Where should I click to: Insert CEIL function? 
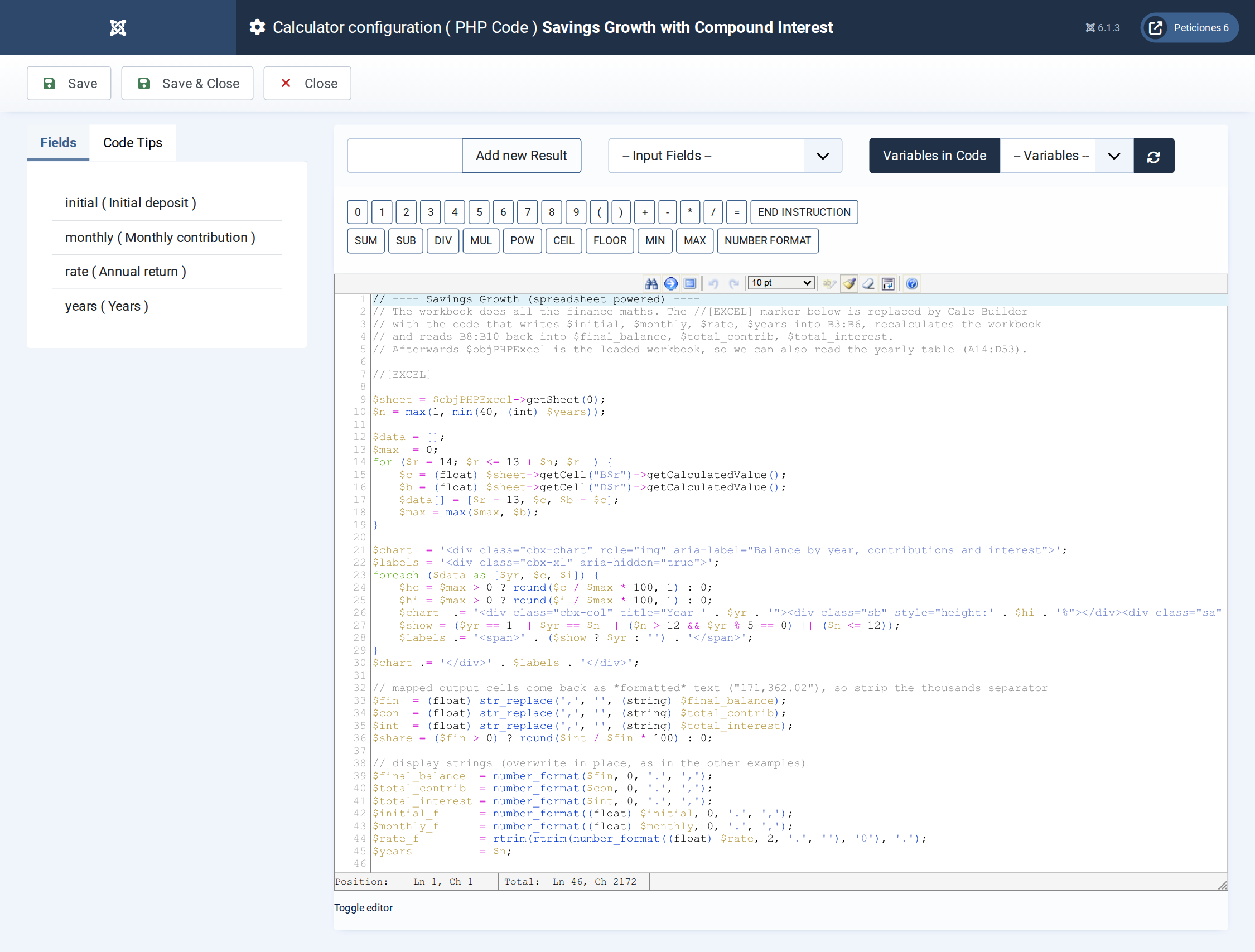tap(563, 240)
